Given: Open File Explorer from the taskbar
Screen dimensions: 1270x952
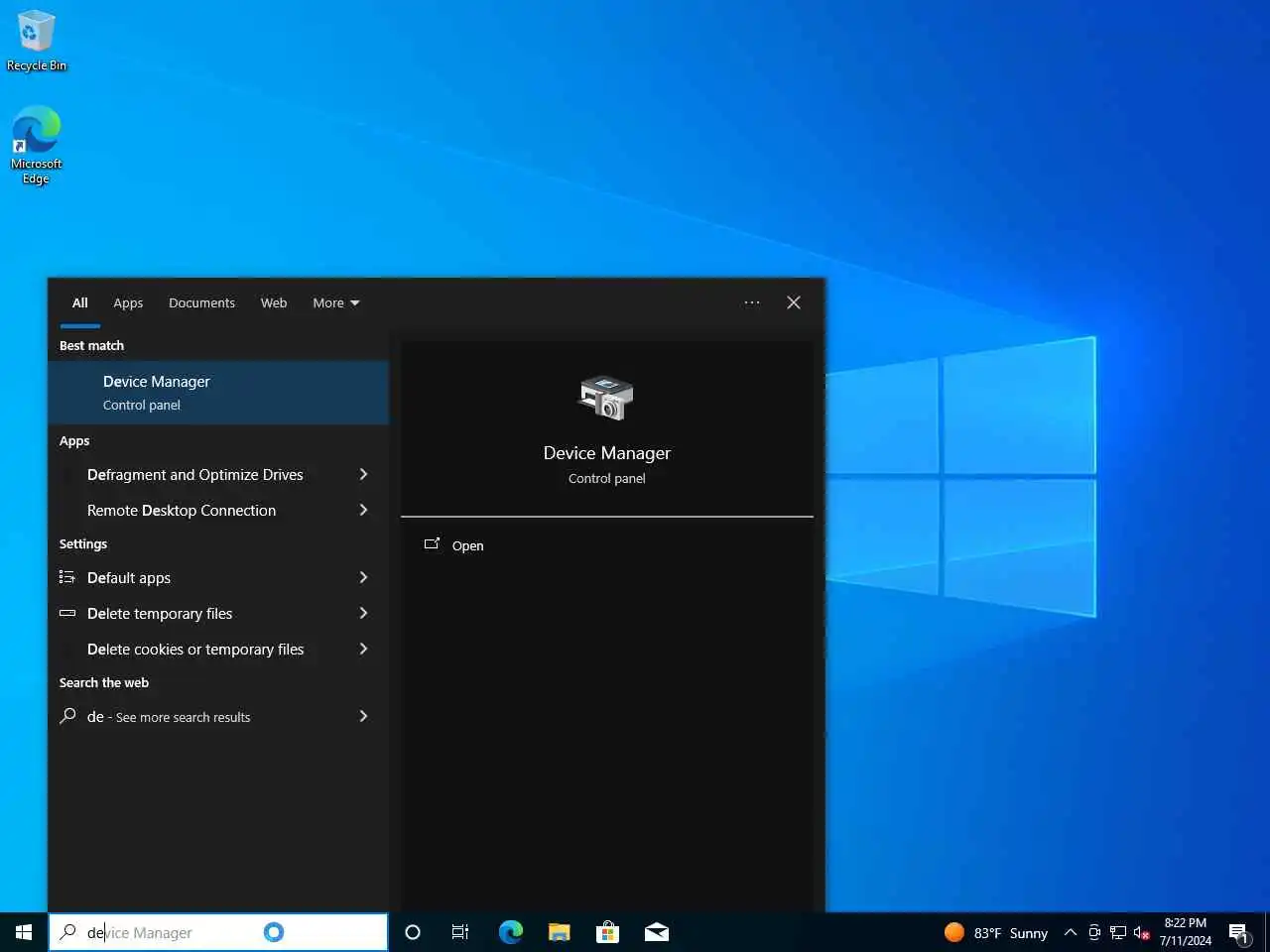Looking at the screenshot, I should pos(560,932).
